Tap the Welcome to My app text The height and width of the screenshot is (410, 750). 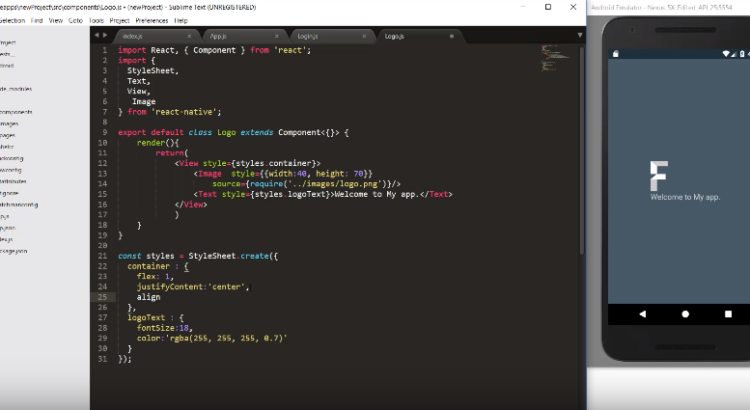[685, 197]
